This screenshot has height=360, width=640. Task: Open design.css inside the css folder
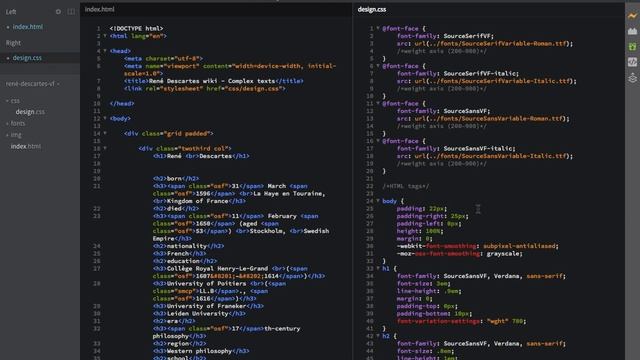pyautogui.click(x=30, y=112)
